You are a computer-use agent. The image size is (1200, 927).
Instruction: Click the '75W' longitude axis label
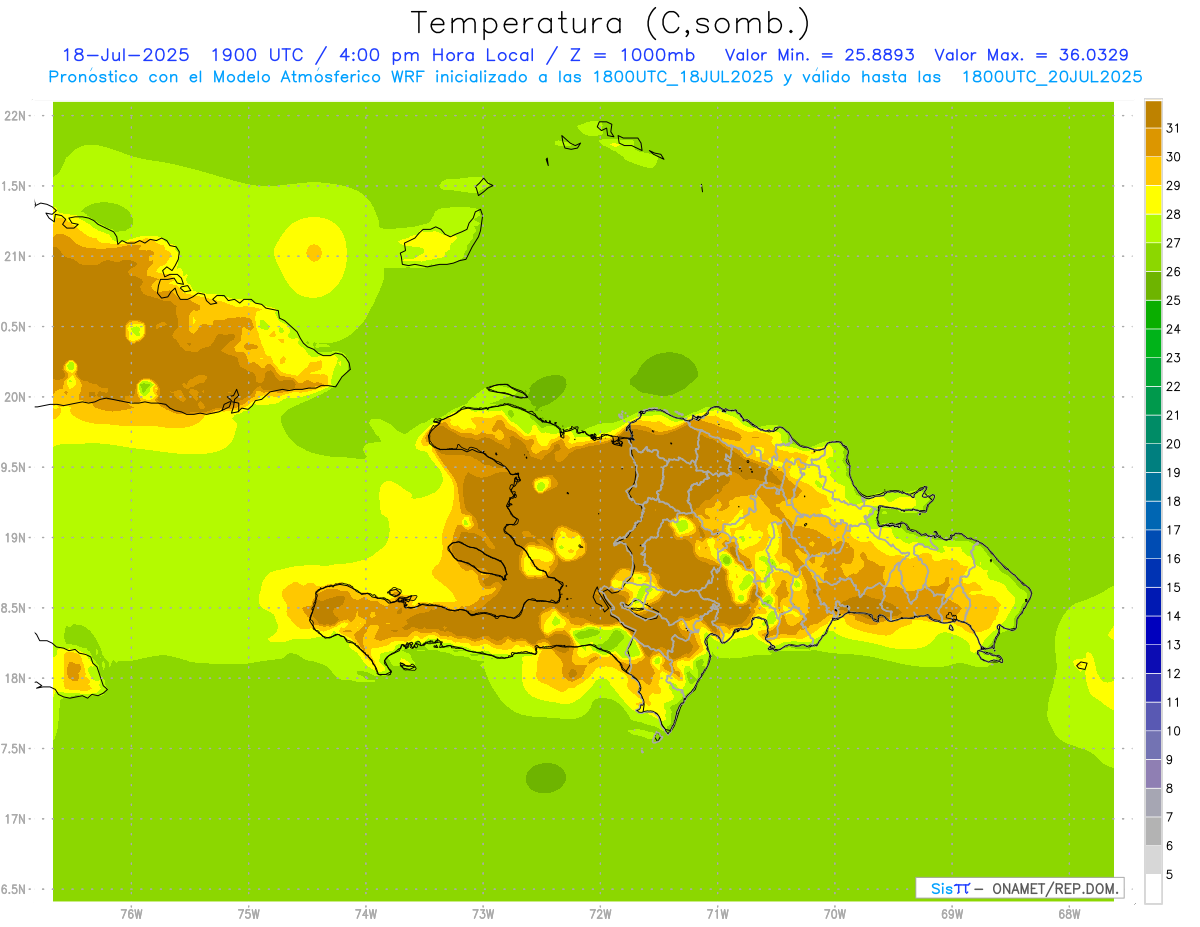[249, 914]
